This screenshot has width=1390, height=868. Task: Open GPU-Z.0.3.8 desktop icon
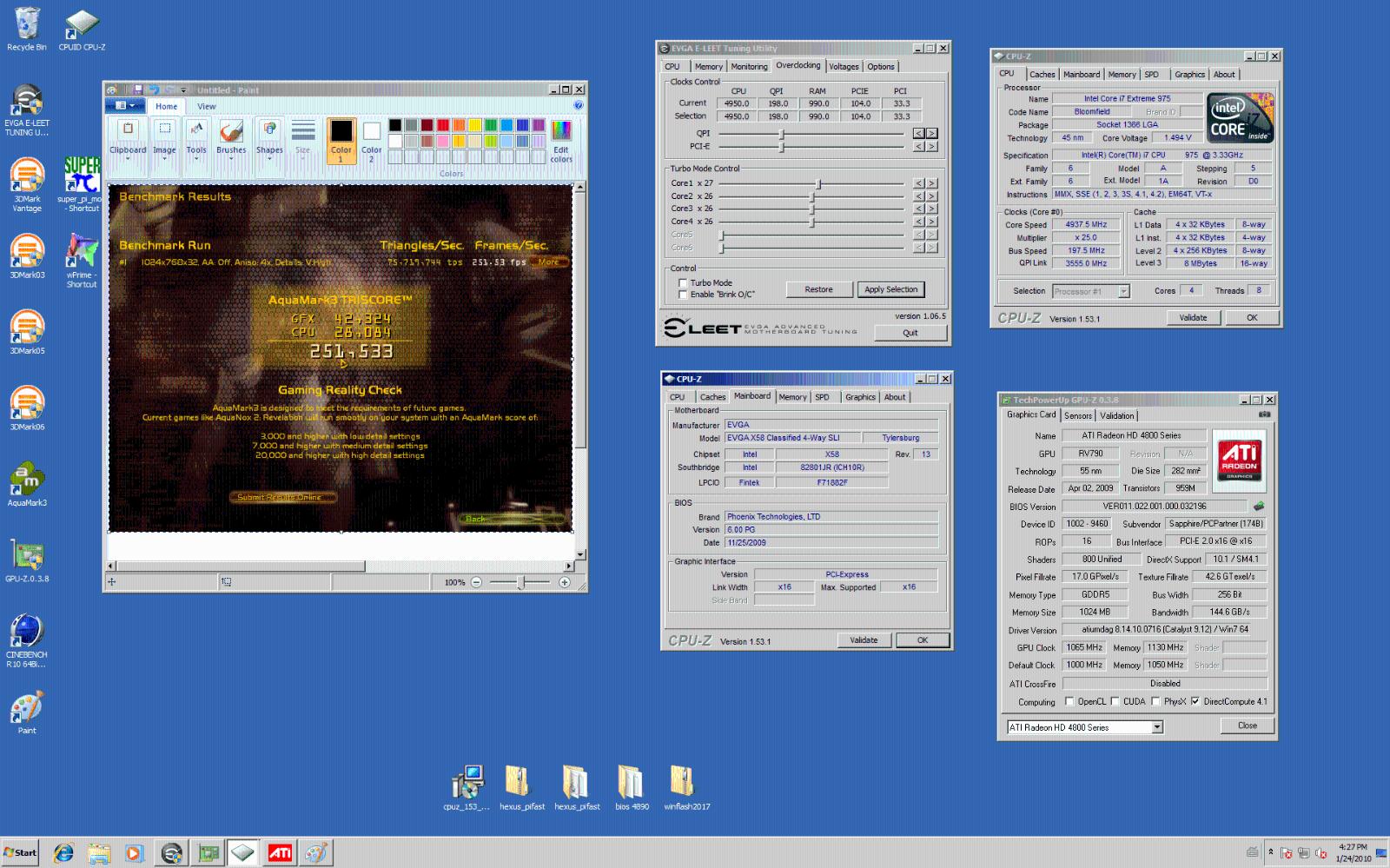tap(27, 560)
